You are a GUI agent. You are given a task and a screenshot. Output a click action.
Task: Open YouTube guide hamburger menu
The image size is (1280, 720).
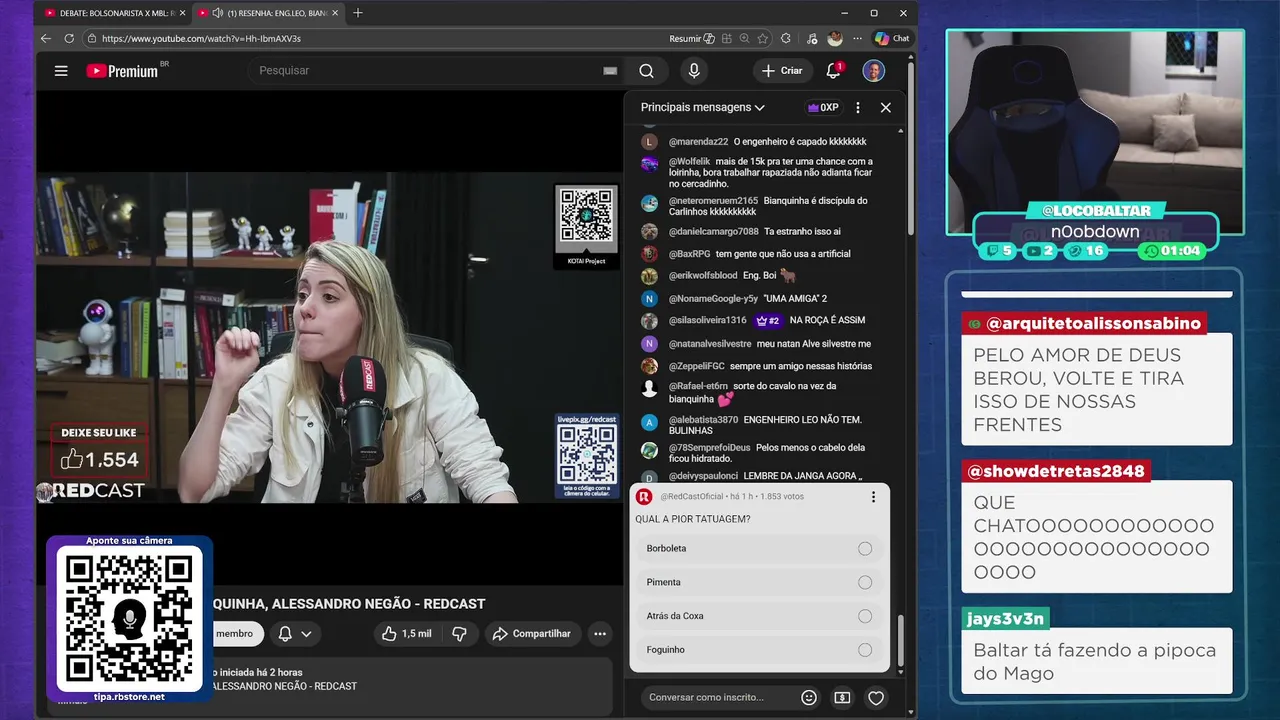click(61, 71)
